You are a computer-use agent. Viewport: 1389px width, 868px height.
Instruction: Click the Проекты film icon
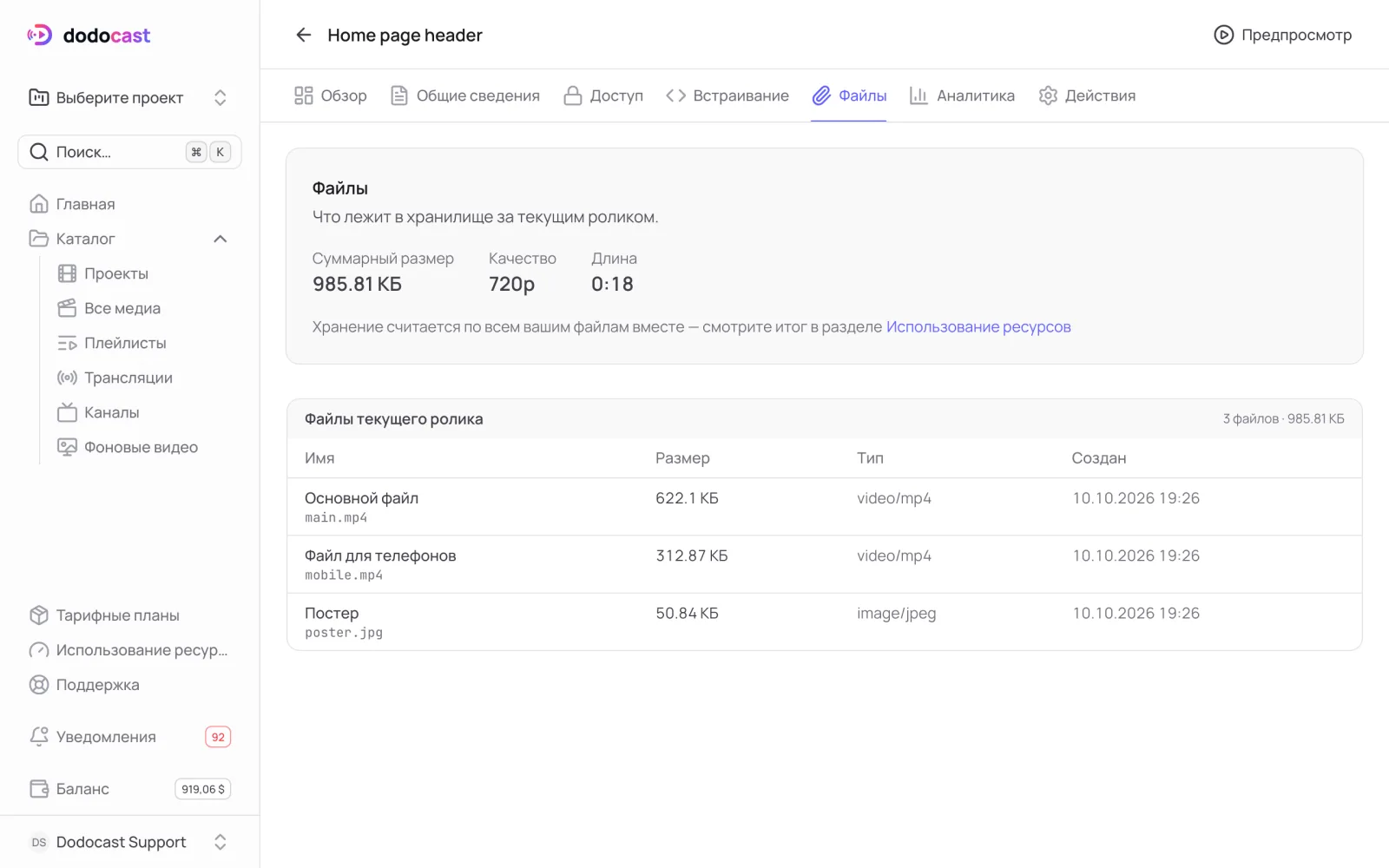click(x=67, y=273)
